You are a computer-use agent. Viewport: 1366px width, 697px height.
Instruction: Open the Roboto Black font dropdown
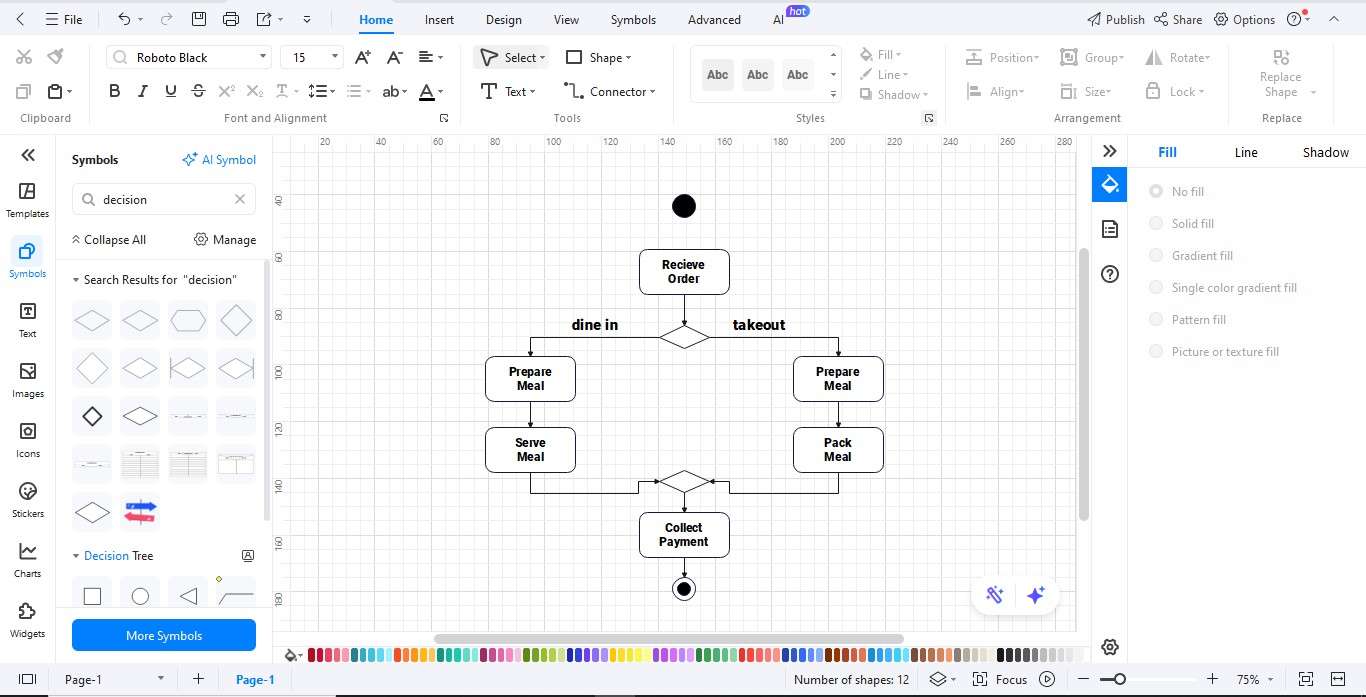click(x=265, y=57)
